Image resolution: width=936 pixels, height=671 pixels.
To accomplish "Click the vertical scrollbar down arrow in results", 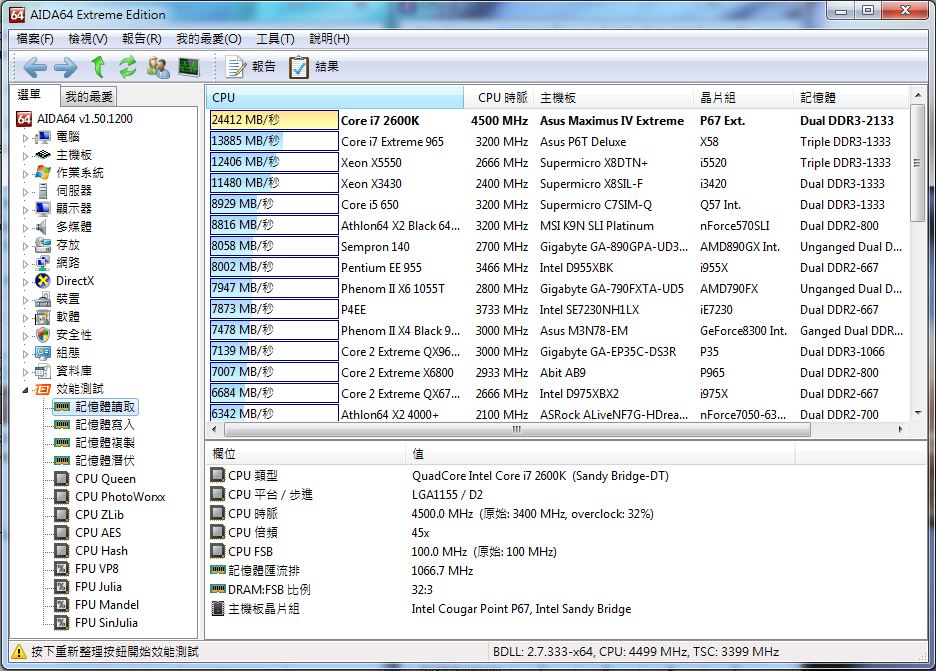I will tap(918, 413).
